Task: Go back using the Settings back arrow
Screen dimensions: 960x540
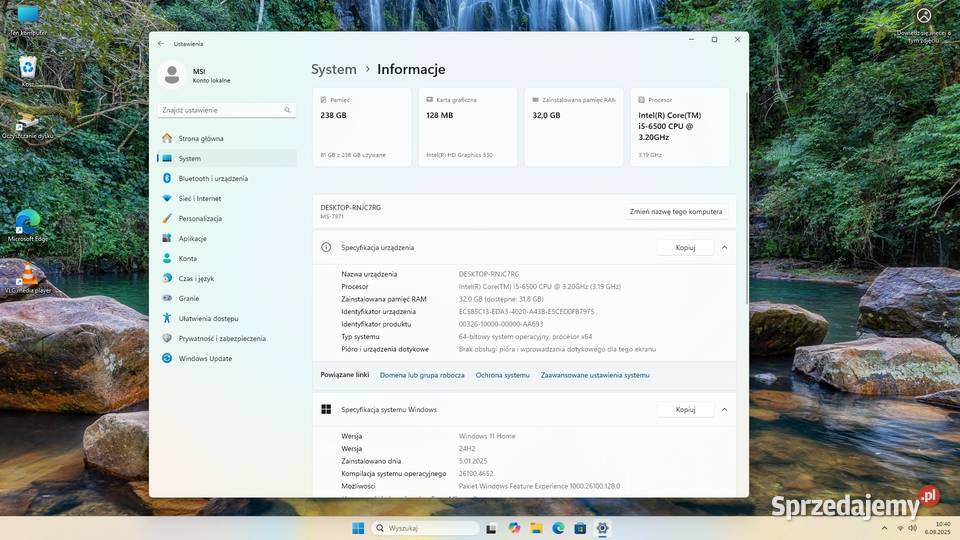Action: (x=161, y=43)
